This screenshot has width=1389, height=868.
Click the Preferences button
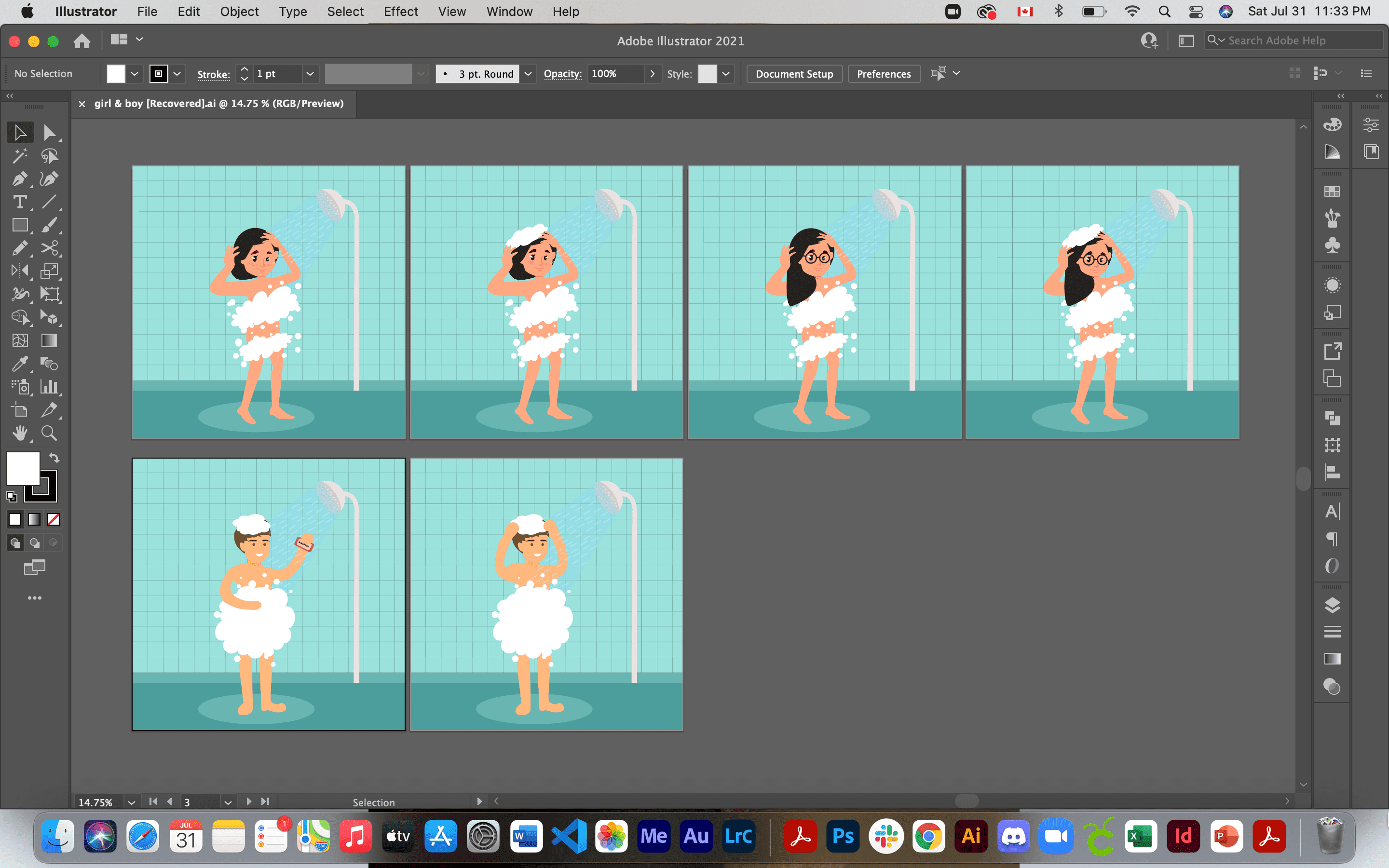point(884,74)
